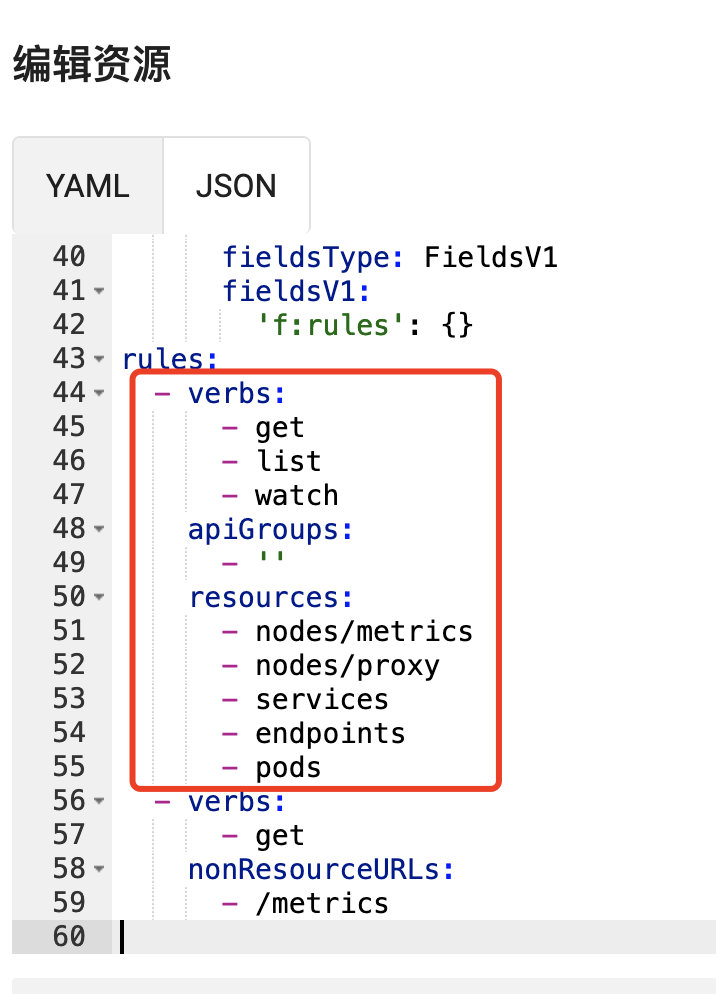Switch to the JSON tab
The image size is (716, 994).
click(x=236, y=186)
